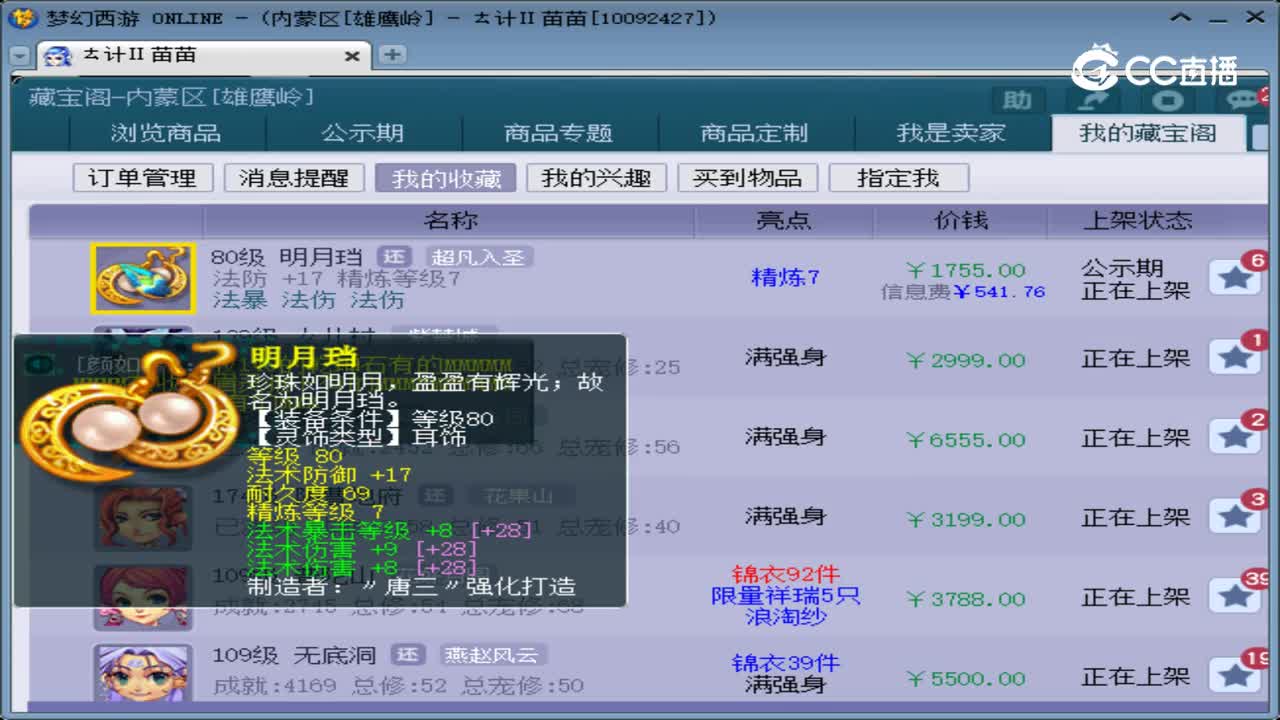The height and width of the screenshot is (720, 1280).
Task: Star the listing priced ¥2999.00
Action: coord(1235,358)
